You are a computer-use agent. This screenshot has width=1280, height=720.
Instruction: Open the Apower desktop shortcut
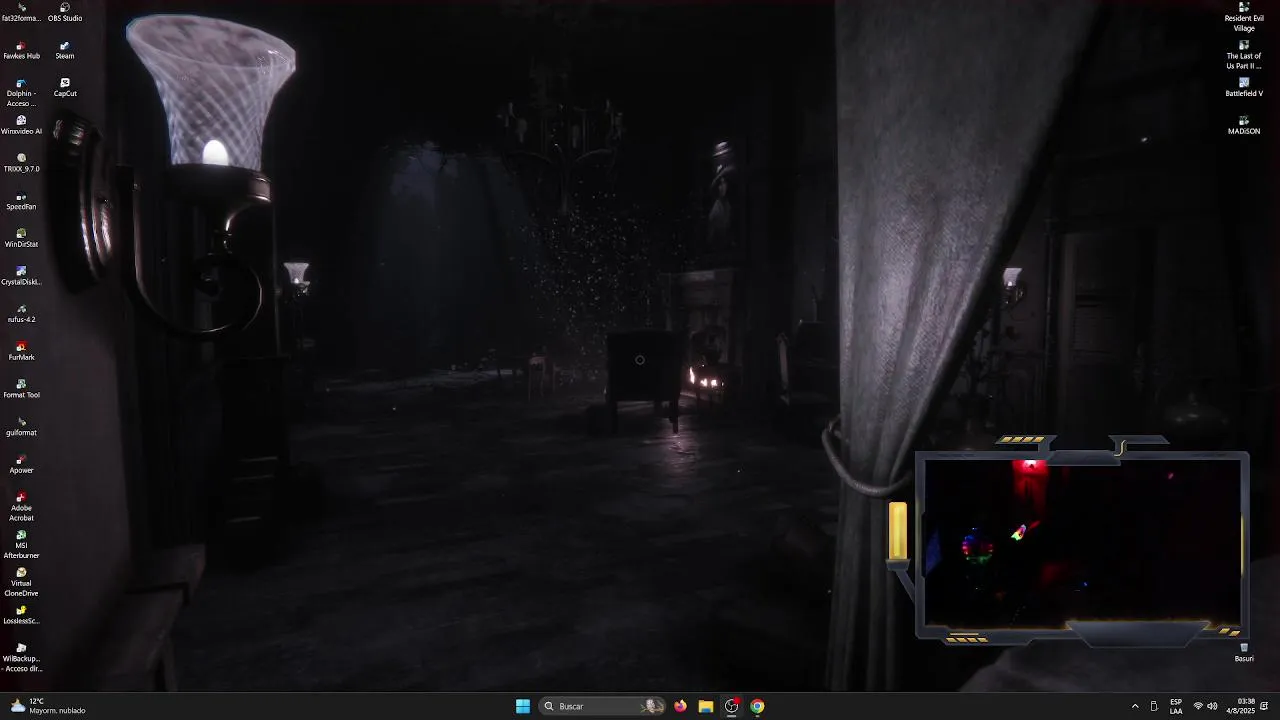[x=21, y=464]
